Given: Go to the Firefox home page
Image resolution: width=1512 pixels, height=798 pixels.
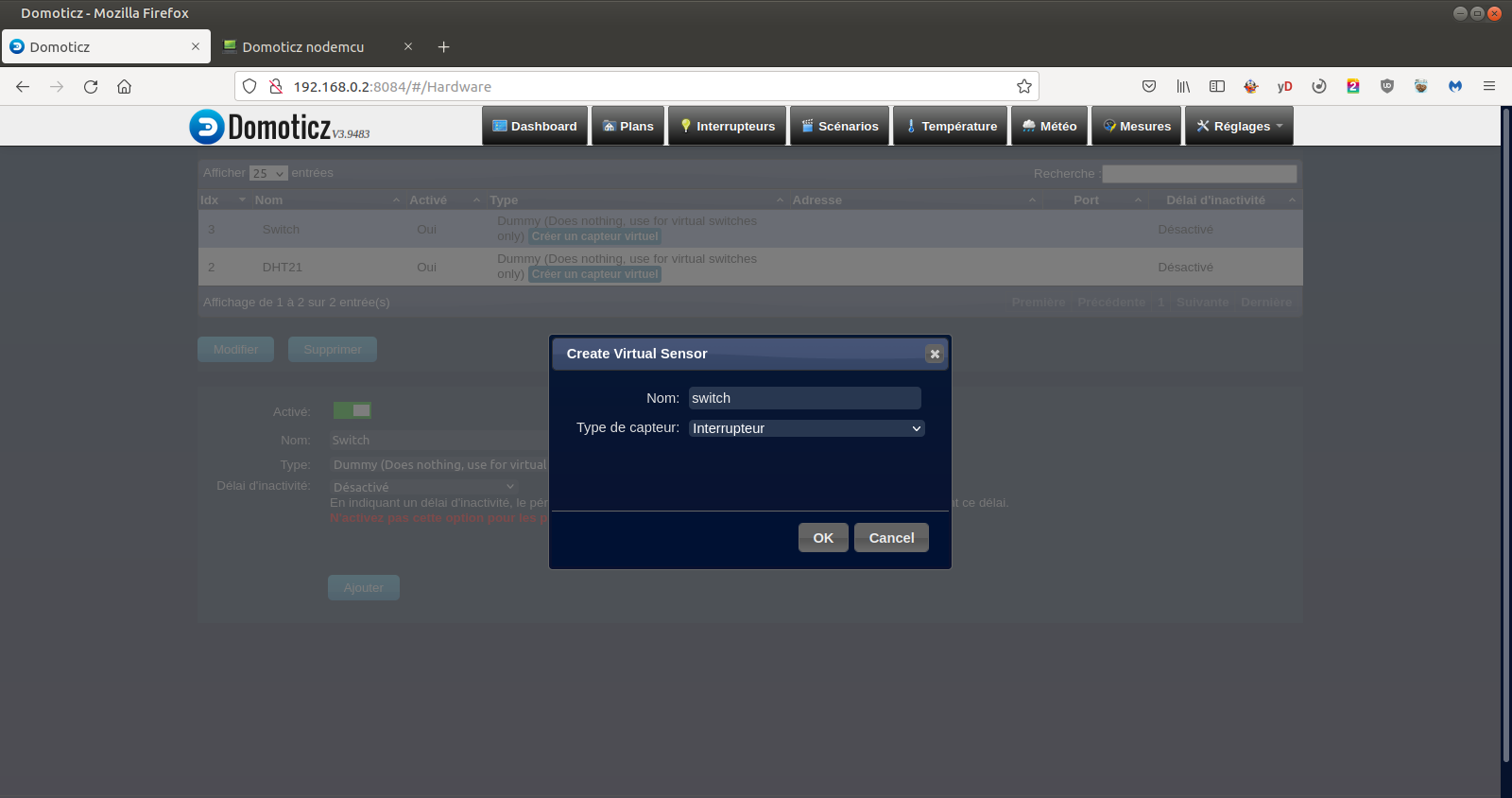Looking at the screenshot, I should coord(124,87).
